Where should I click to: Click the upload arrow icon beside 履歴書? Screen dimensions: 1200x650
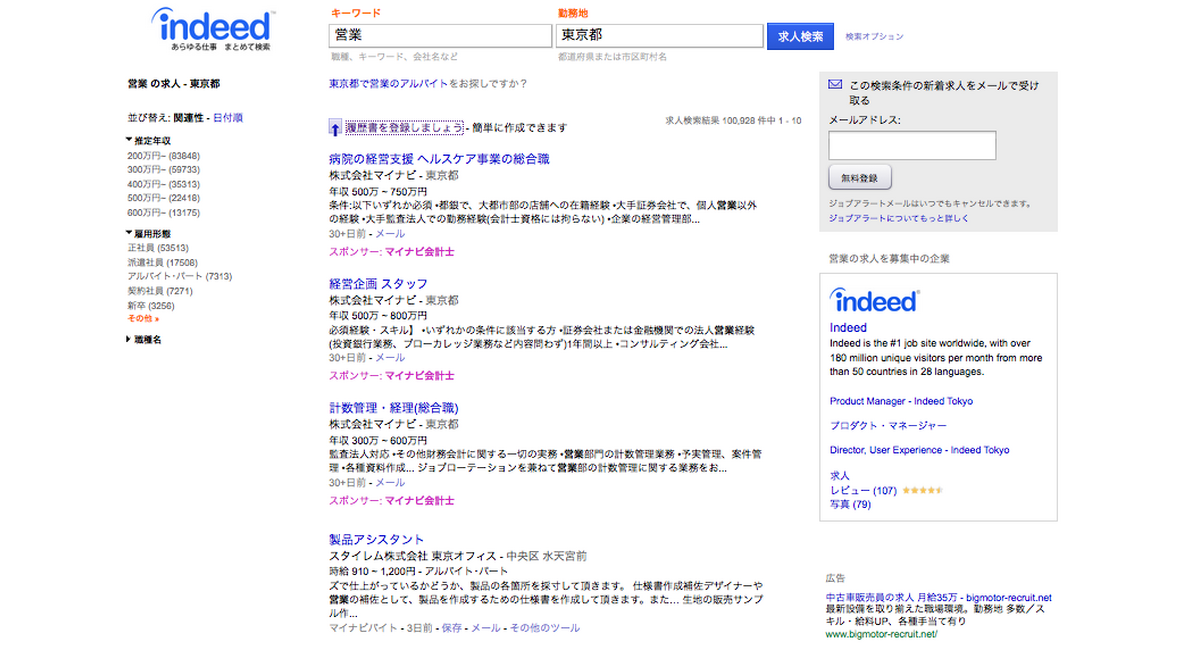336,128
